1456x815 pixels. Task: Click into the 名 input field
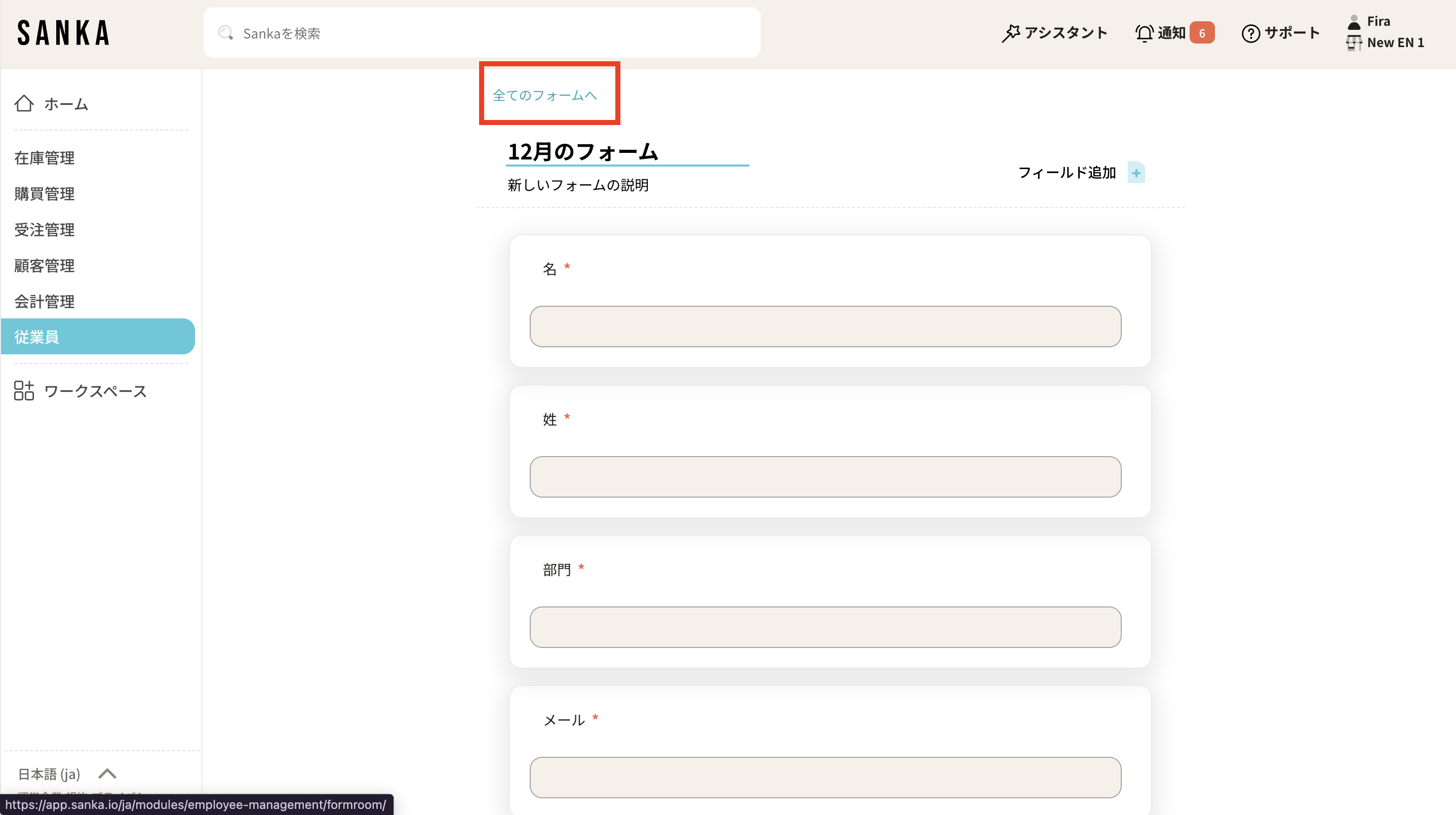[x=824, y=327]
